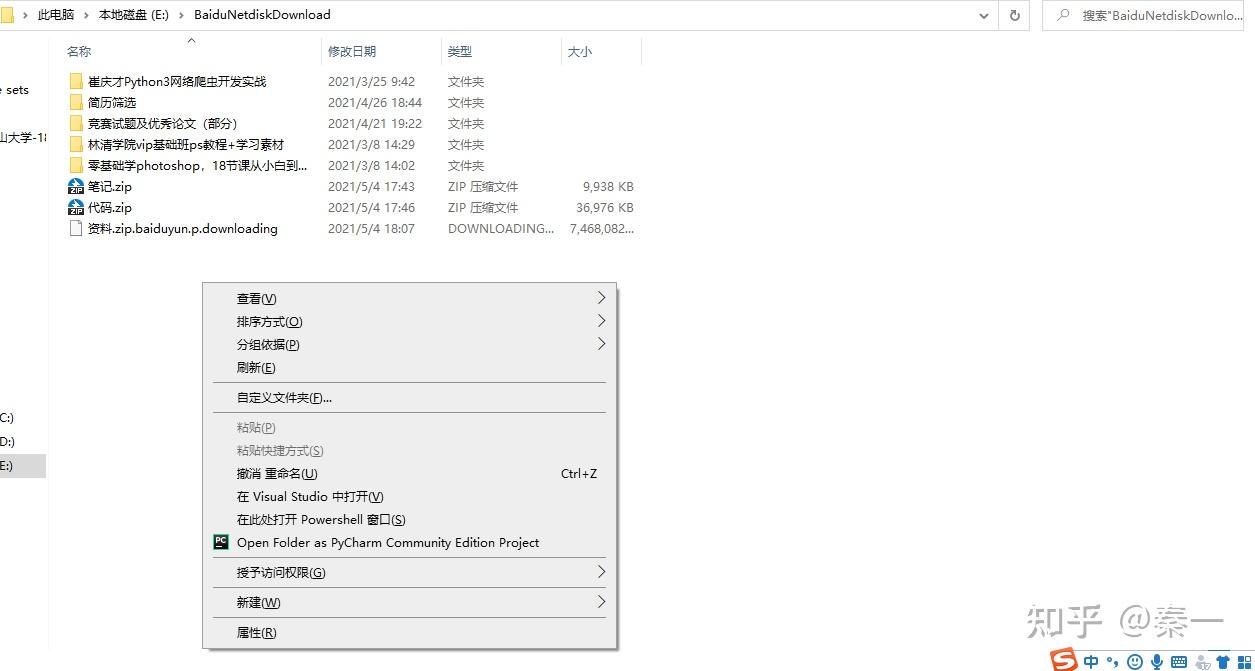Expand the 分组依据(P) submenu arrow
Screen dimensions: 1255x671
601,344
